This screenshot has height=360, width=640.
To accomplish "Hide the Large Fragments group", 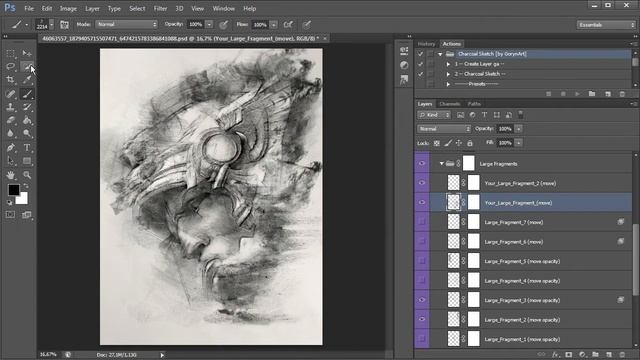I will pyautogui.click(x=422, y=164).
